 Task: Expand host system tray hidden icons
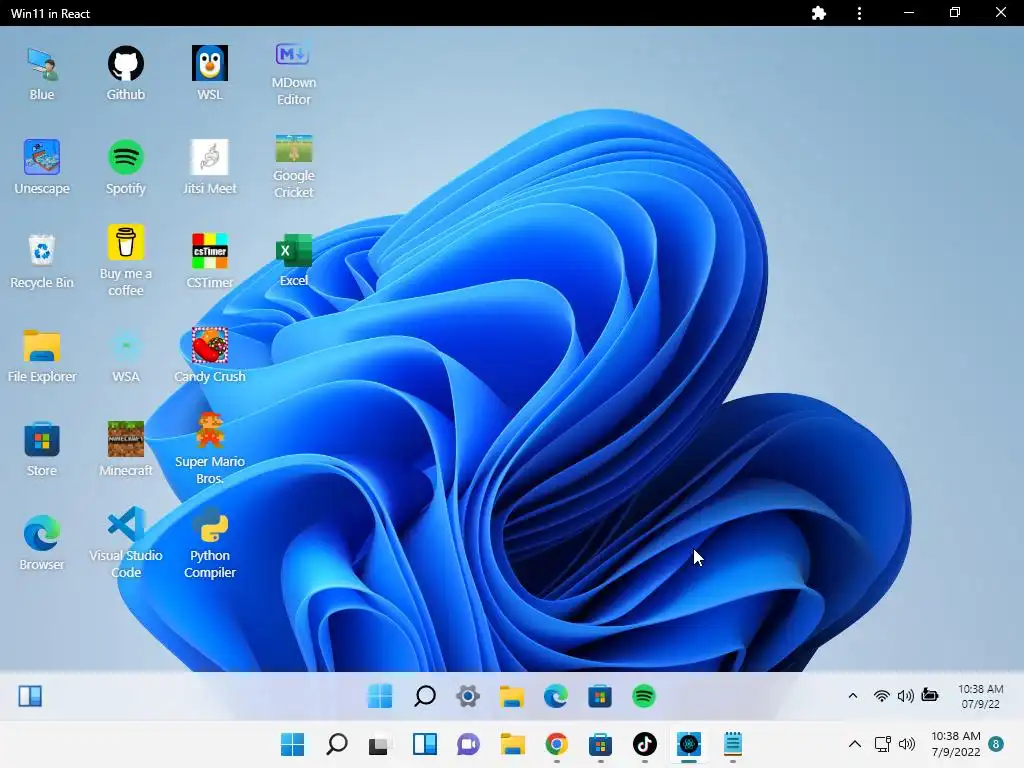854,744
